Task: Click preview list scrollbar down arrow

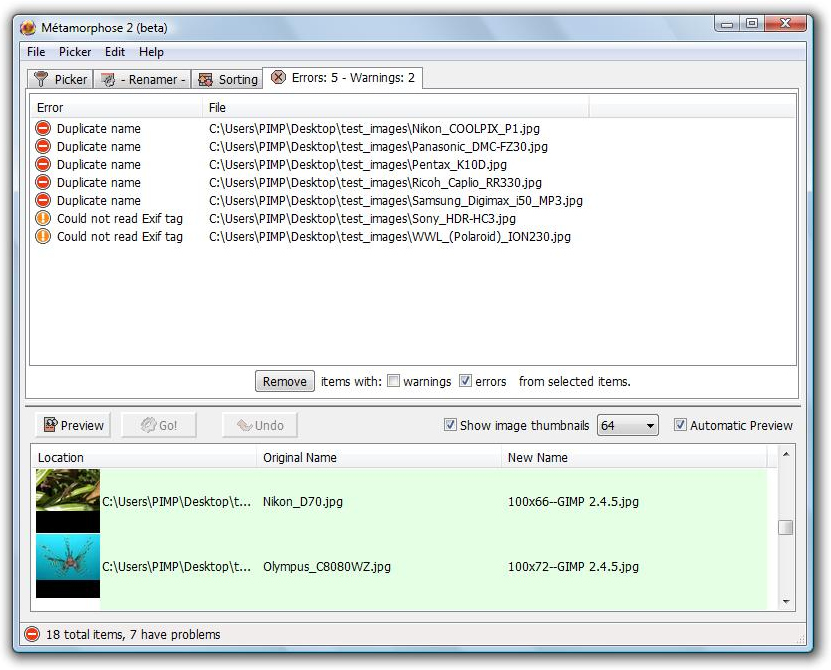Action: [786, 602]
